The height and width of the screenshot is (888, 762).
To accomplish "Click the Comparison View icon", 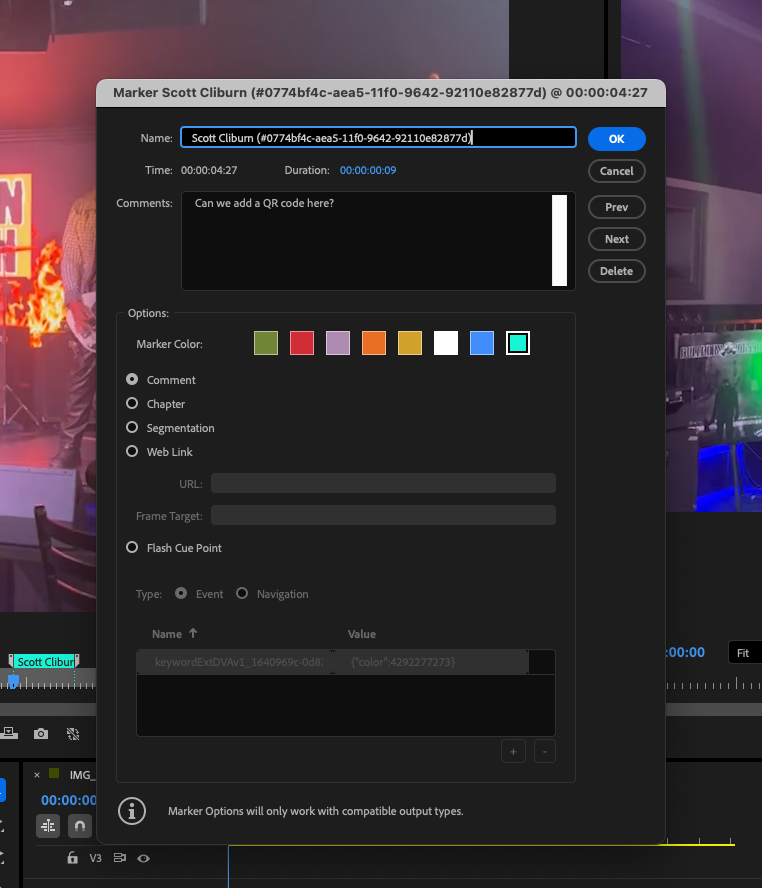I will 73,733.
